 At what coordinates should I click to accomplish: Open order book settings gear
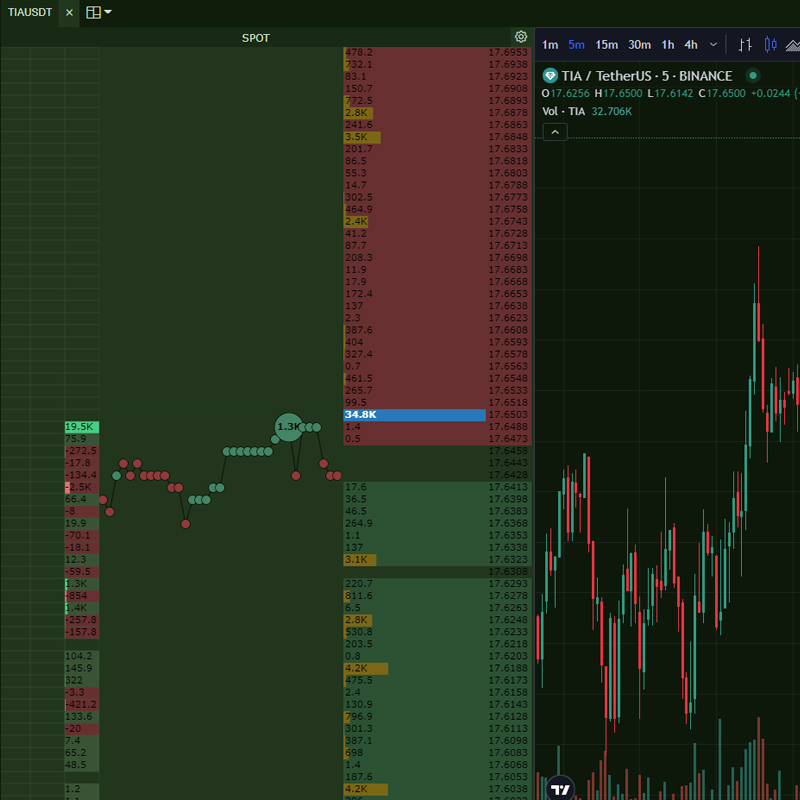(x=520, y=37)
